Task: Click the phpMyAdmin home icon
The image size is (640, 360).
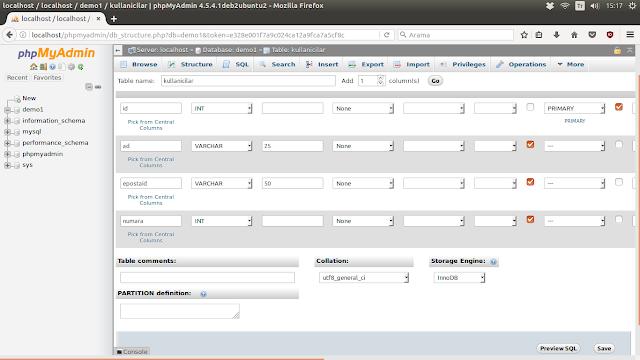Action: 33,67
